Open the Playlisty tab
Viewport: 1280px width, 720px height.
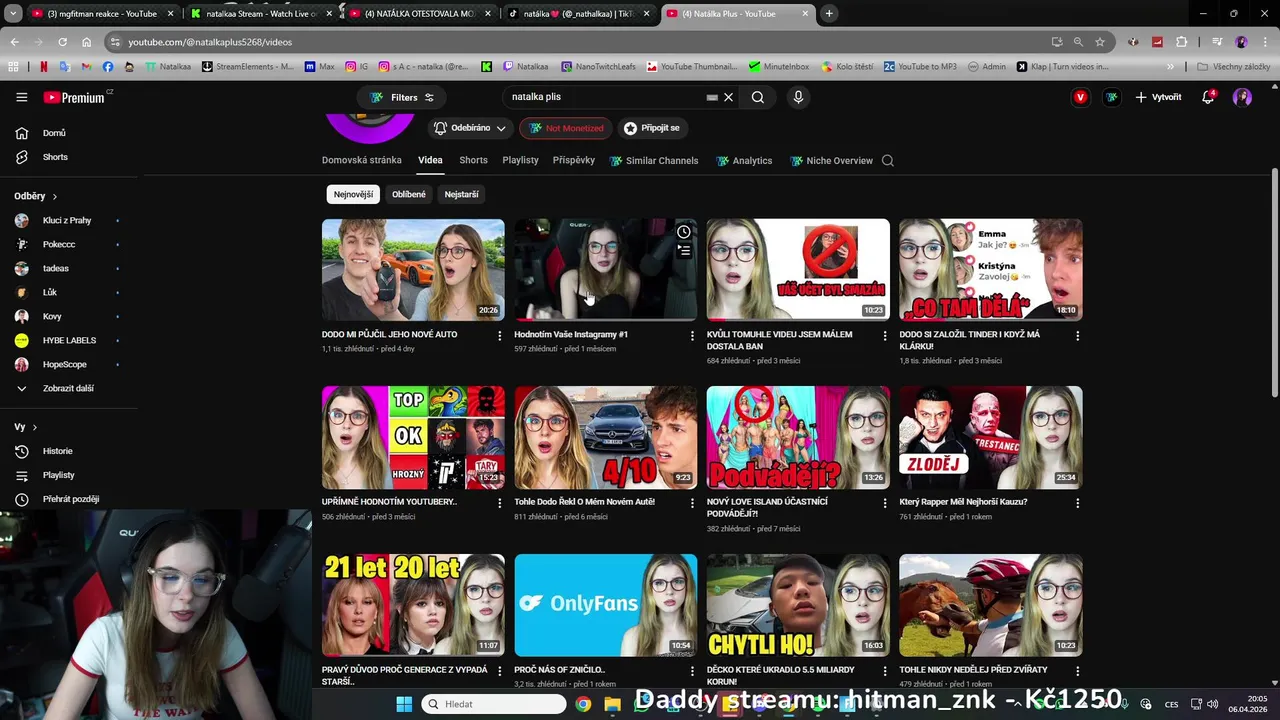pyautogui.click(x=520, y=160)
